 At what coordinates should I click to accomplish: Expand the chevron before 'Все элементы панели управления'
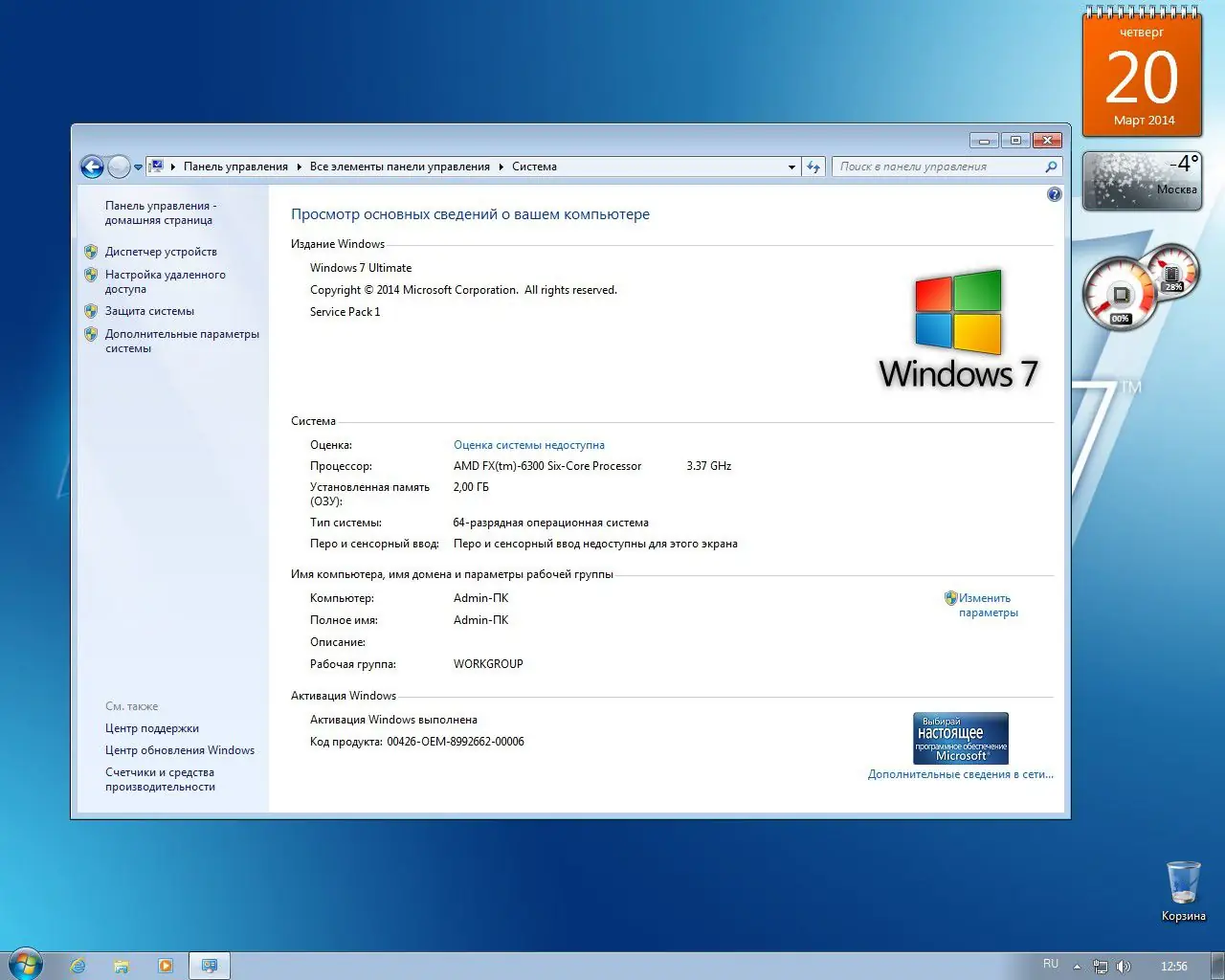(300, 167)
